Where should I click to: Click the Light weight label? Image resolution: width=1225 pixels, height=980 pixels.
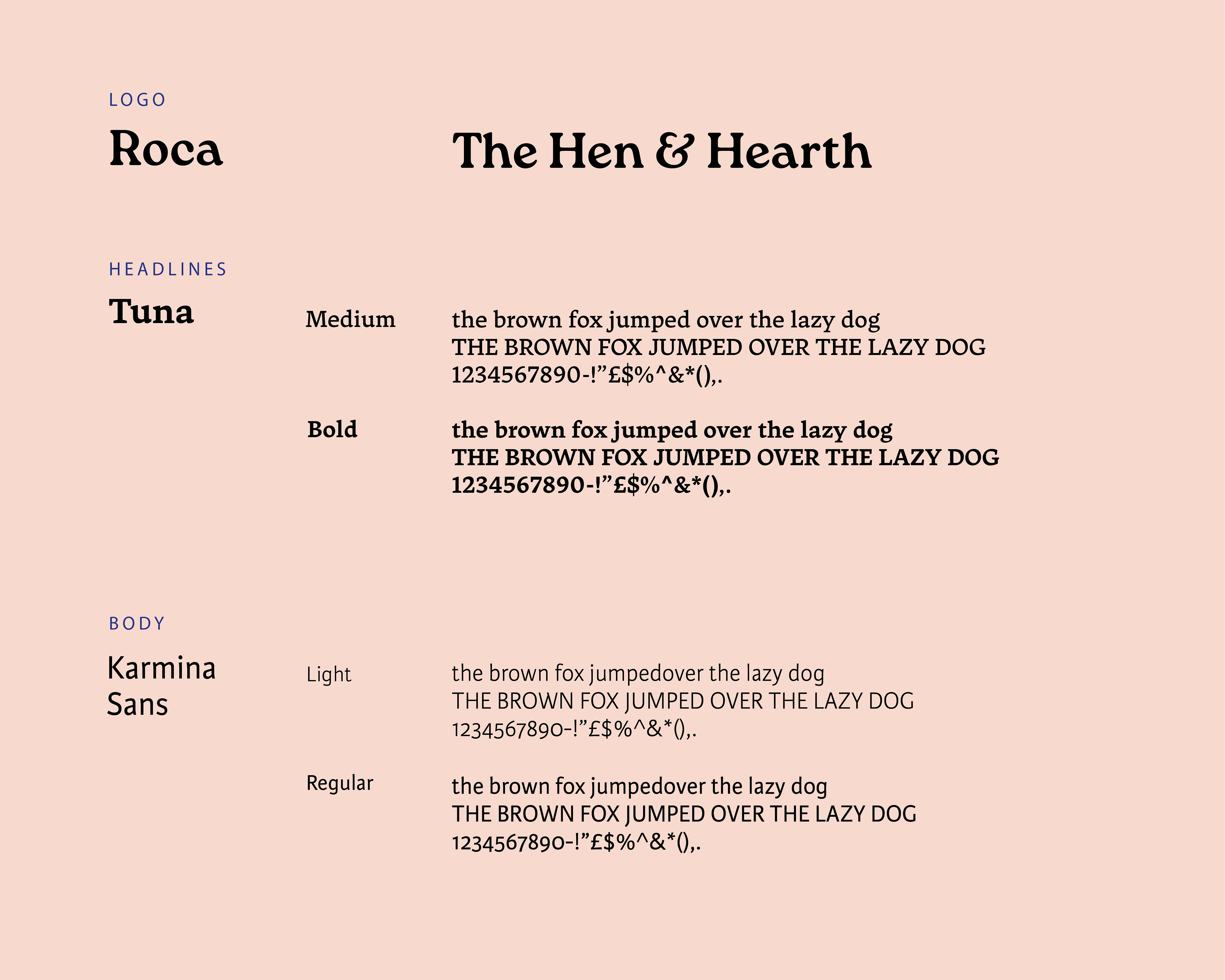(329, 675)
